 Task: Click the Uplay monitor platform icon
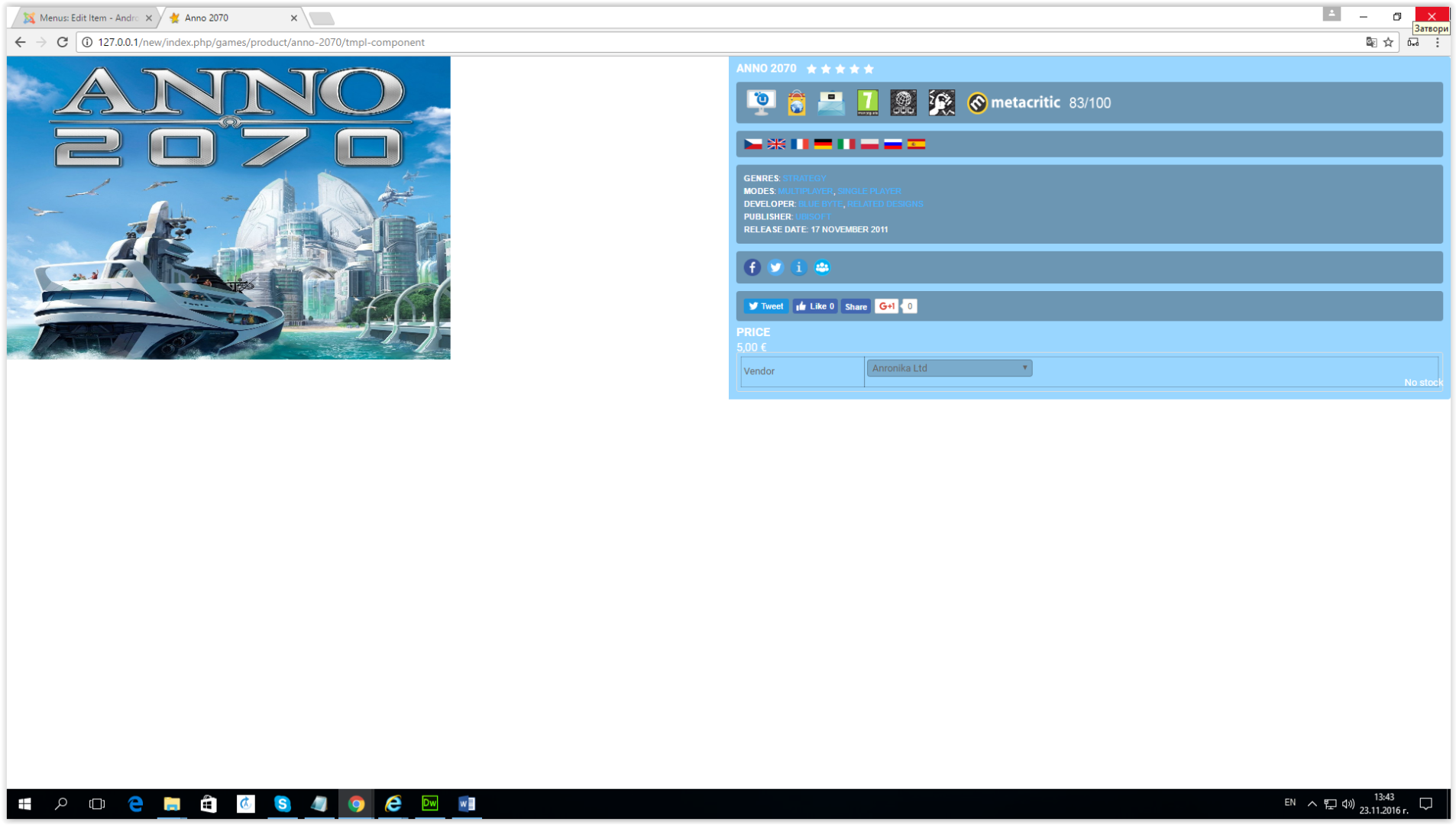[761, 102]
